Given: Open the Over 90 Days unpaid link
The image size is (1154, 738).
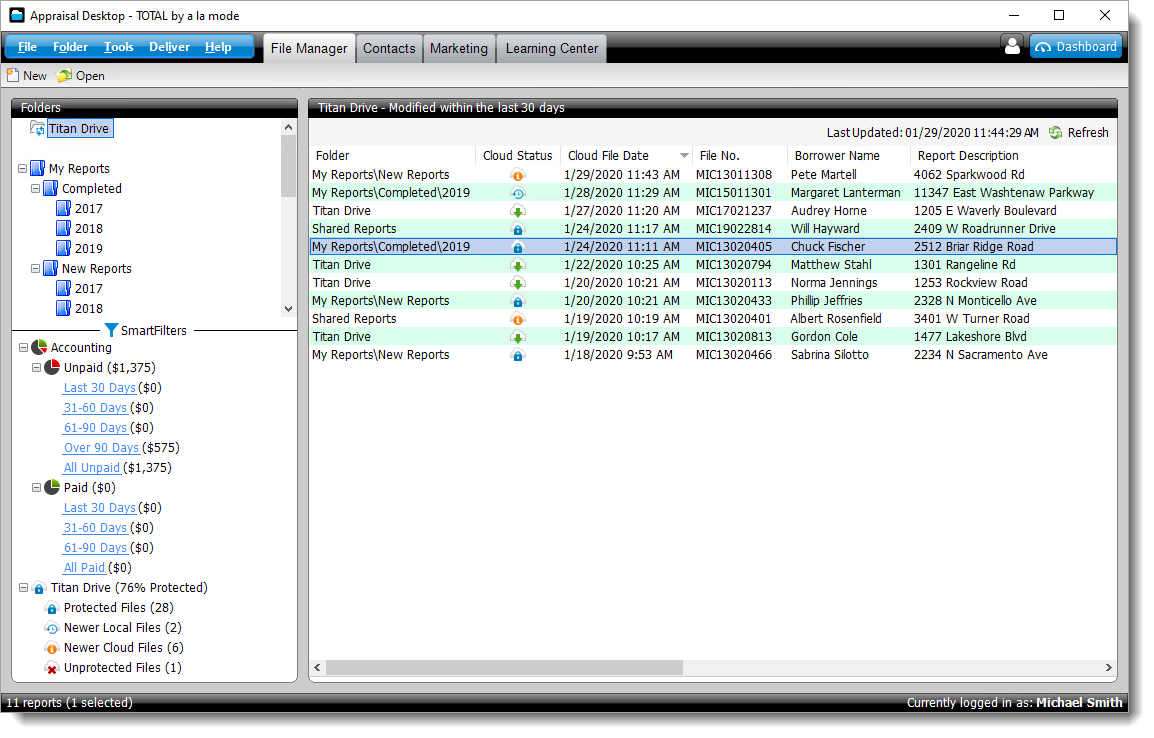Looking at the screenshot, I should click(x=101, y=448).
